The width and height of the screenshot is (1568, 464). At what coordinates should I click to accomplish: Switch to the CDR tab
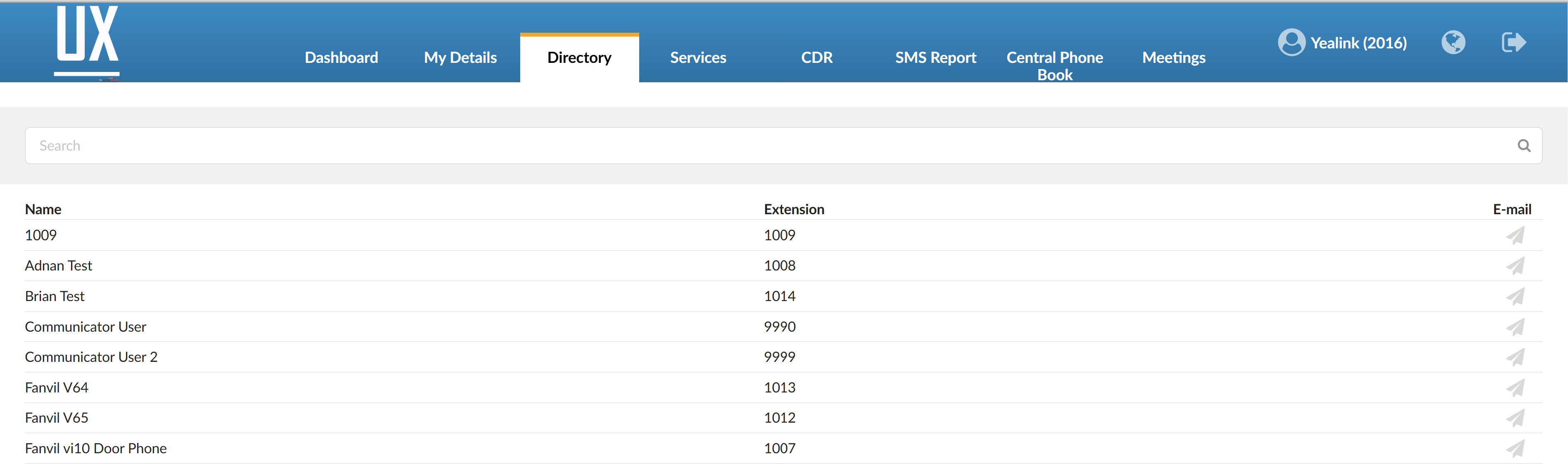point(817,57)
